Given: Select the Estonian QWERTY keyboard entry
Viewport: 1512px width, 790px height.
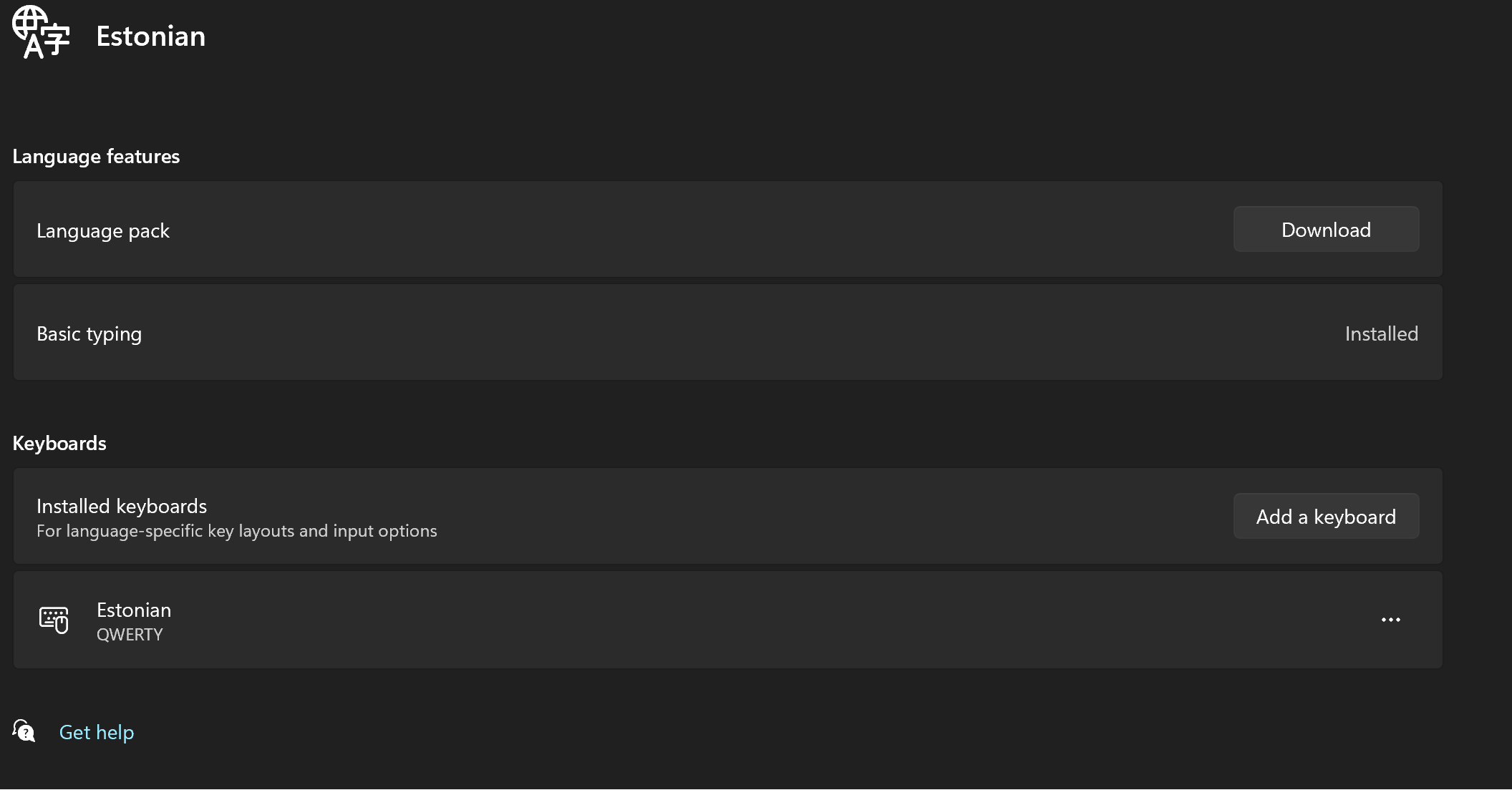Looking at the screenshot, I should click(x=727, y=620).
